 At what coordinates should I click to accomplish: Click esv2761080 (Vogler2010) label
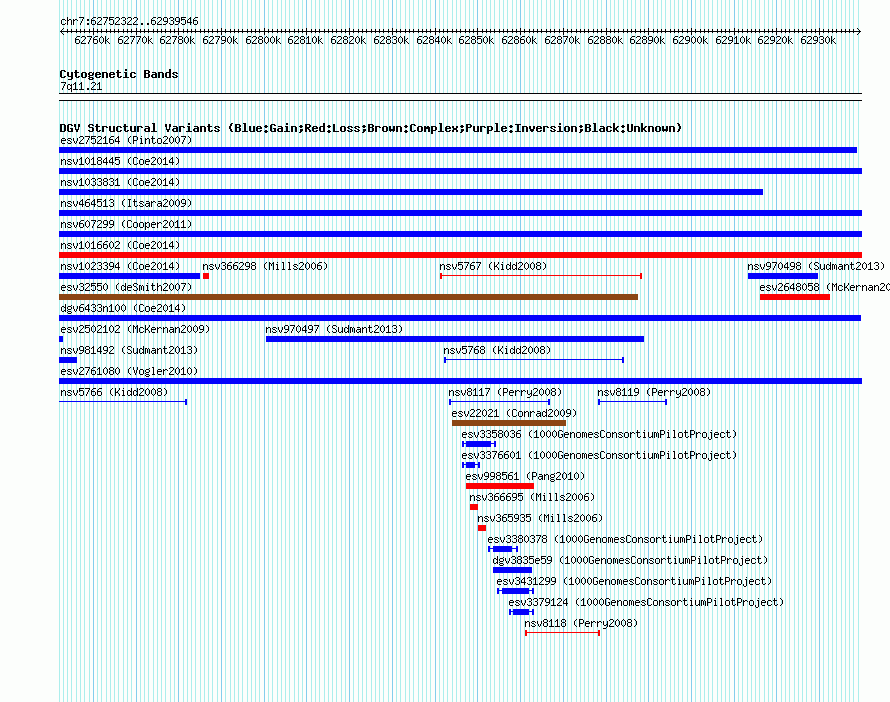129,371
